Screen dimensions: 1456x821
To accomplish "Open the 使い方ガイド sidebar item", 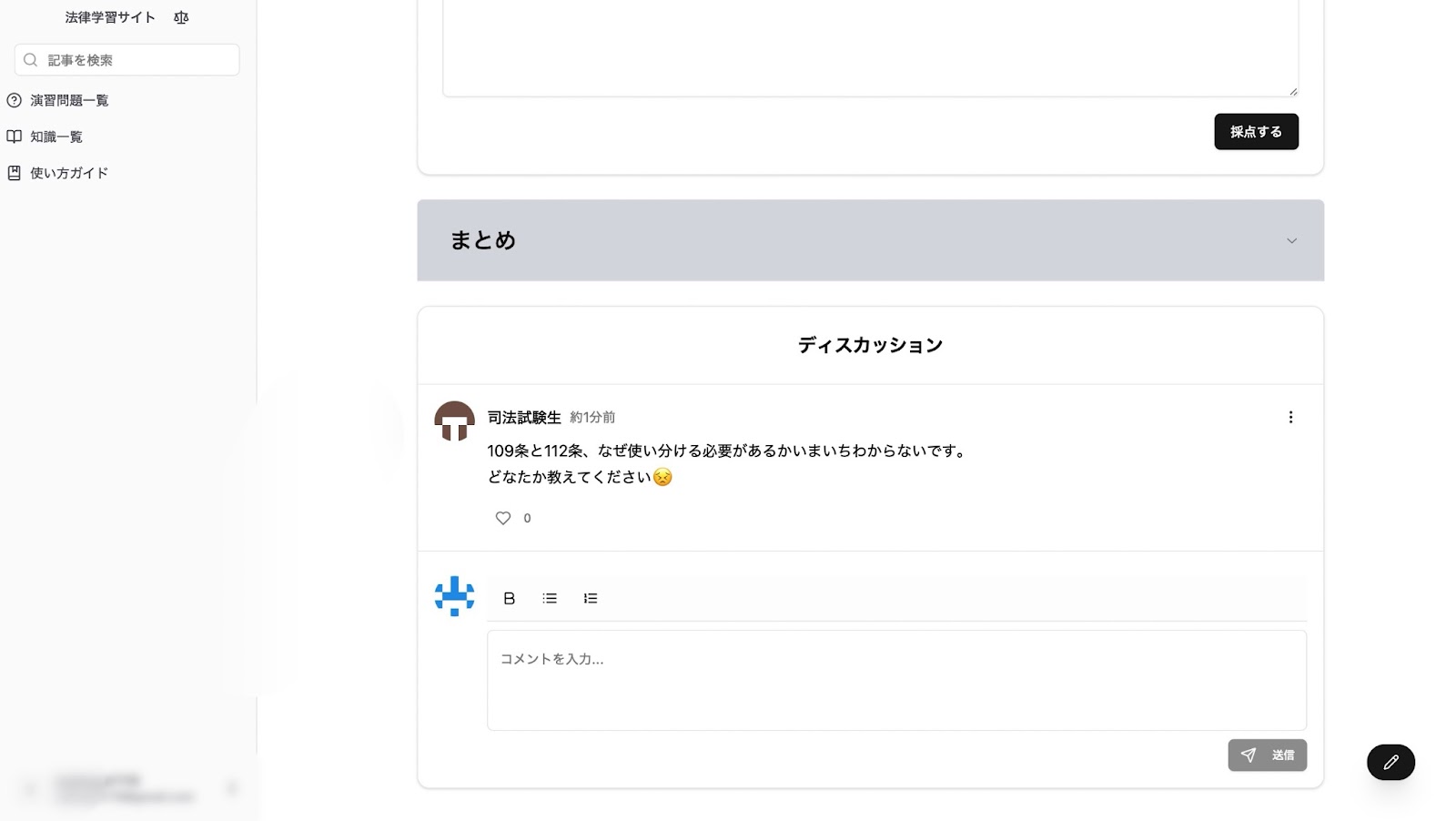I will [69, 173].
